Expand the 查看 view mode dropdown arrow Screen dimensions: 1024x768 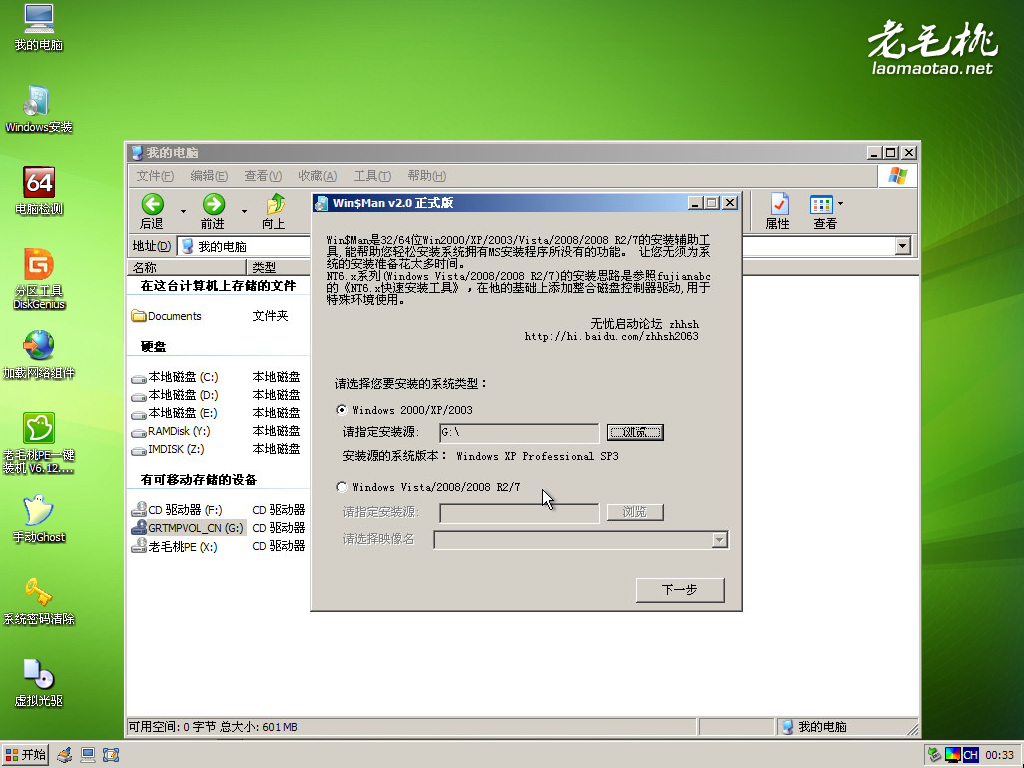(840, 204)
